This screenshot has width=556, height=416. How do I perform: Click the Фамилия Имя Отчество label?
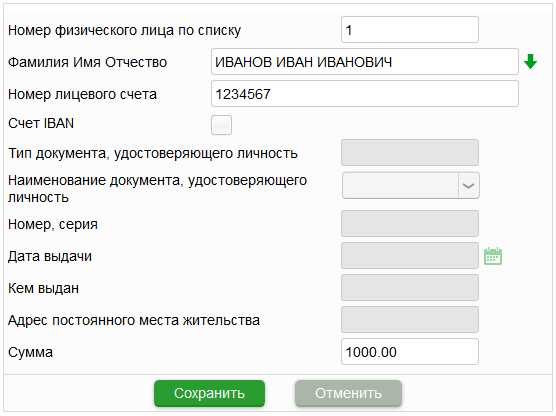(88, 62)
